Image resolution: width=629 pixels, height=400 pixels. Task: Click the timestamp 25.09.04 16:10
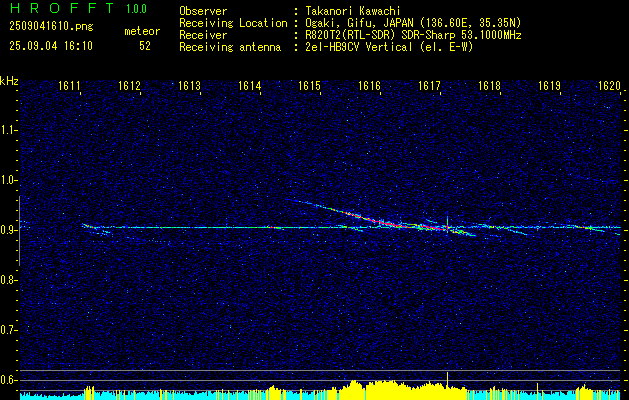coord(51,46)
